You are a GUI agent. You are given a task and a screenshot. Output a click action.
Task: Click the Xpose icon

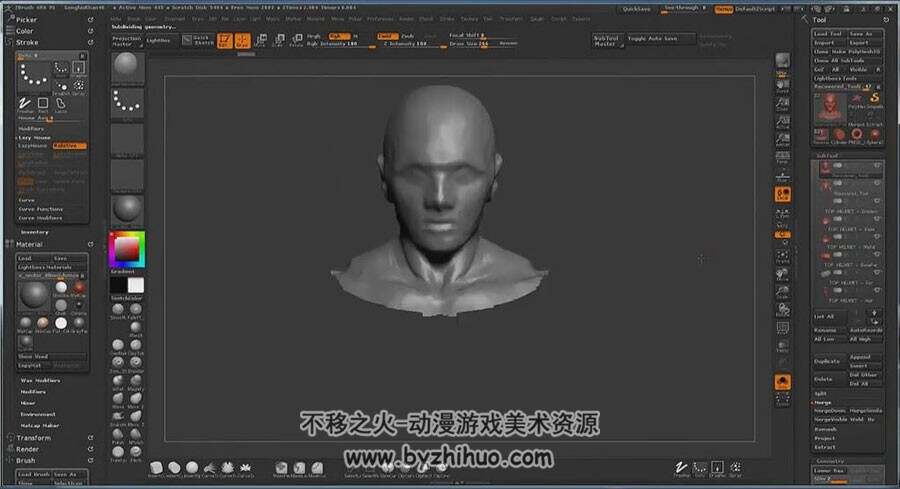(782, 399)
